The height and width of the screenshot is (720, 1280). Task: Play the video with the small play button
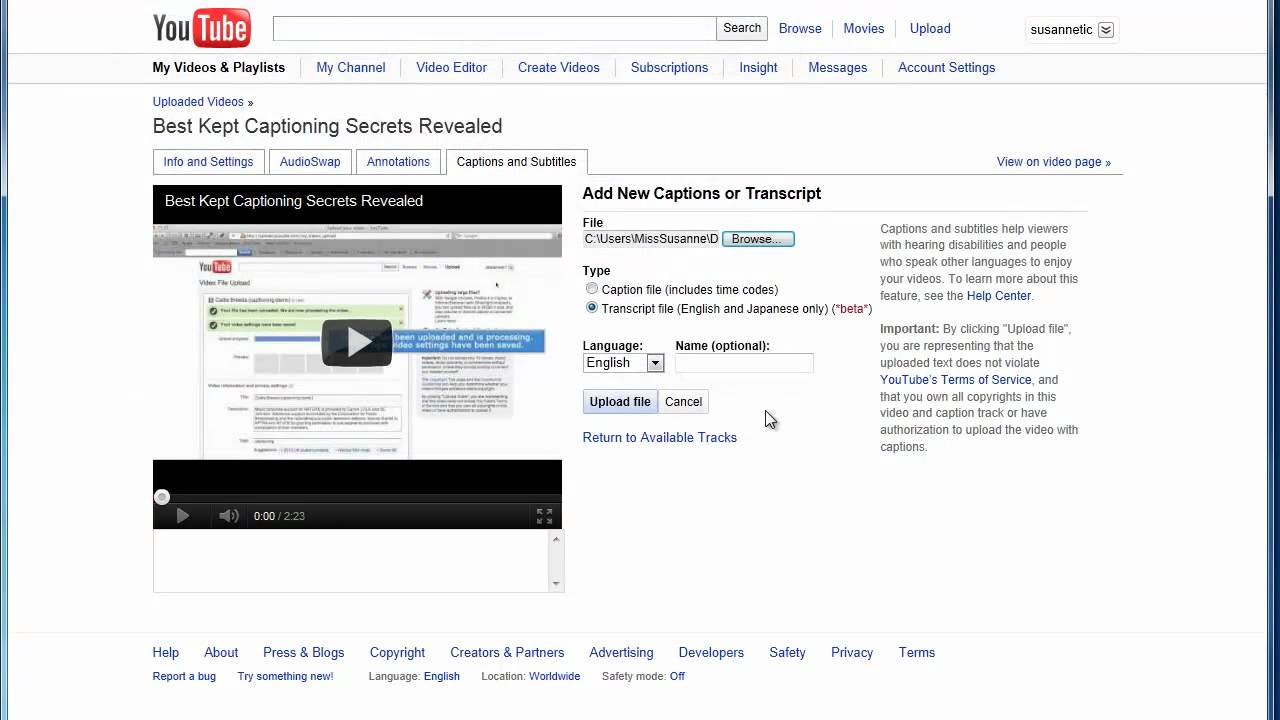pos(182,516)
